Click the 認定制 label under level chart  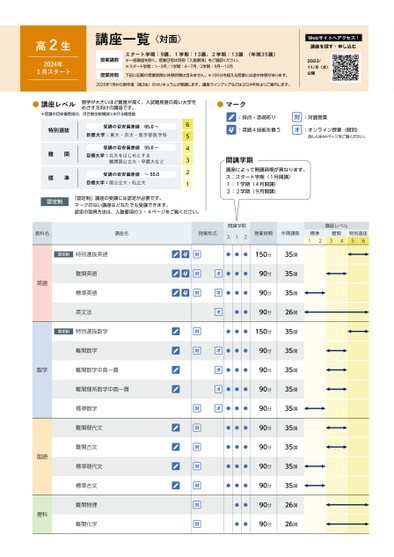click(x=54, y=202)
